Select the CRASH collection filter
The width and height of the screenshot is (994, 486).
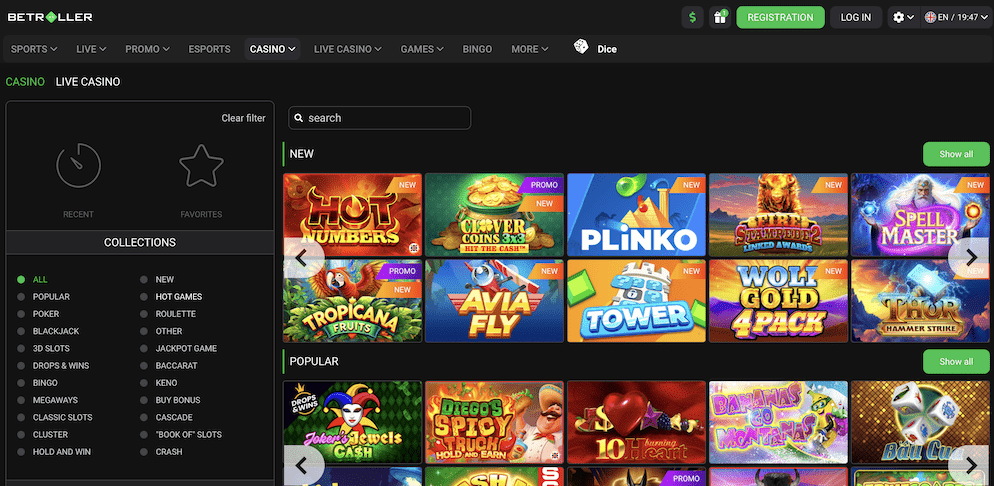coord(161,452)
